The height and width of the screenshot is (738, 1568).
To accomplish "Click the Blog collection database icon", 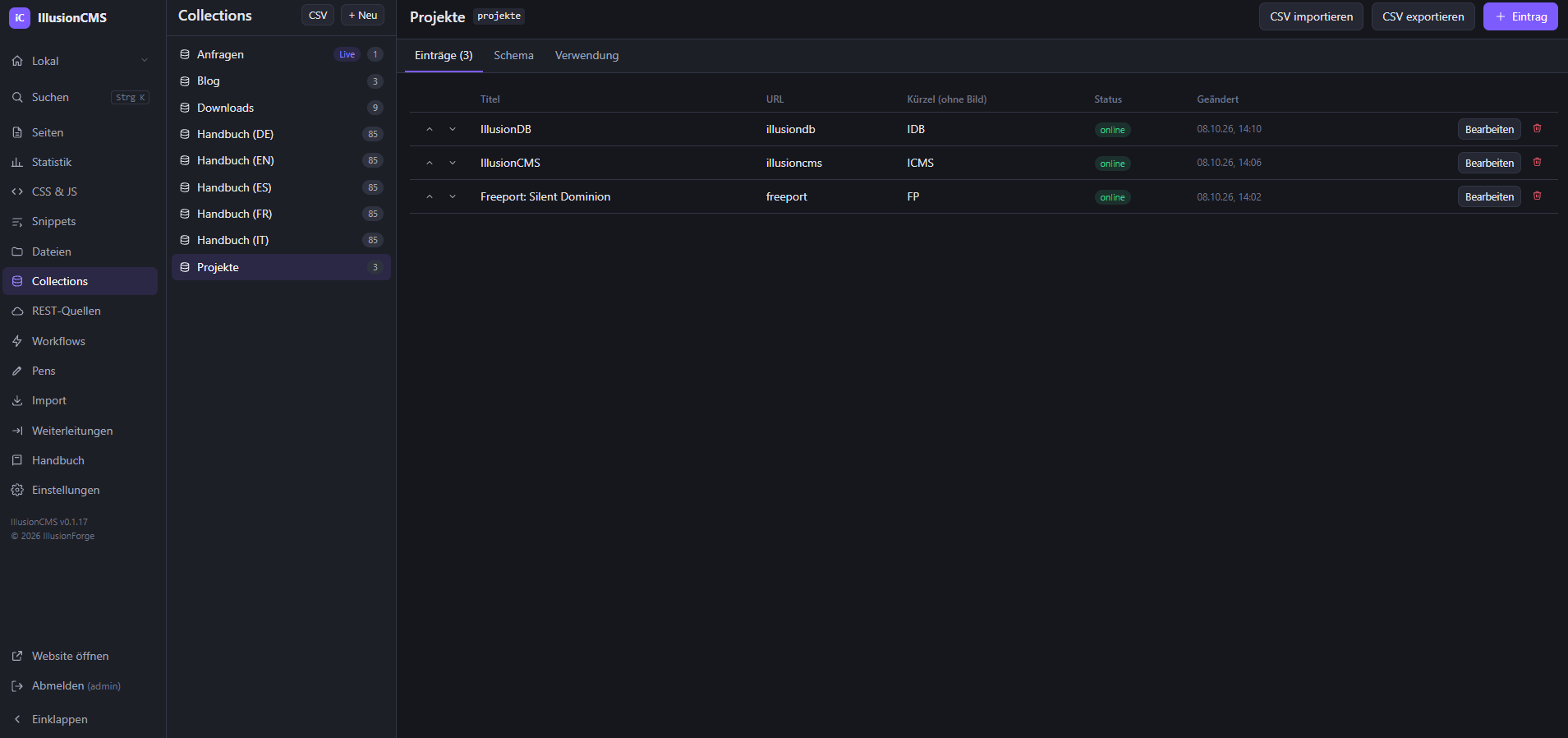I will point(185,81).
